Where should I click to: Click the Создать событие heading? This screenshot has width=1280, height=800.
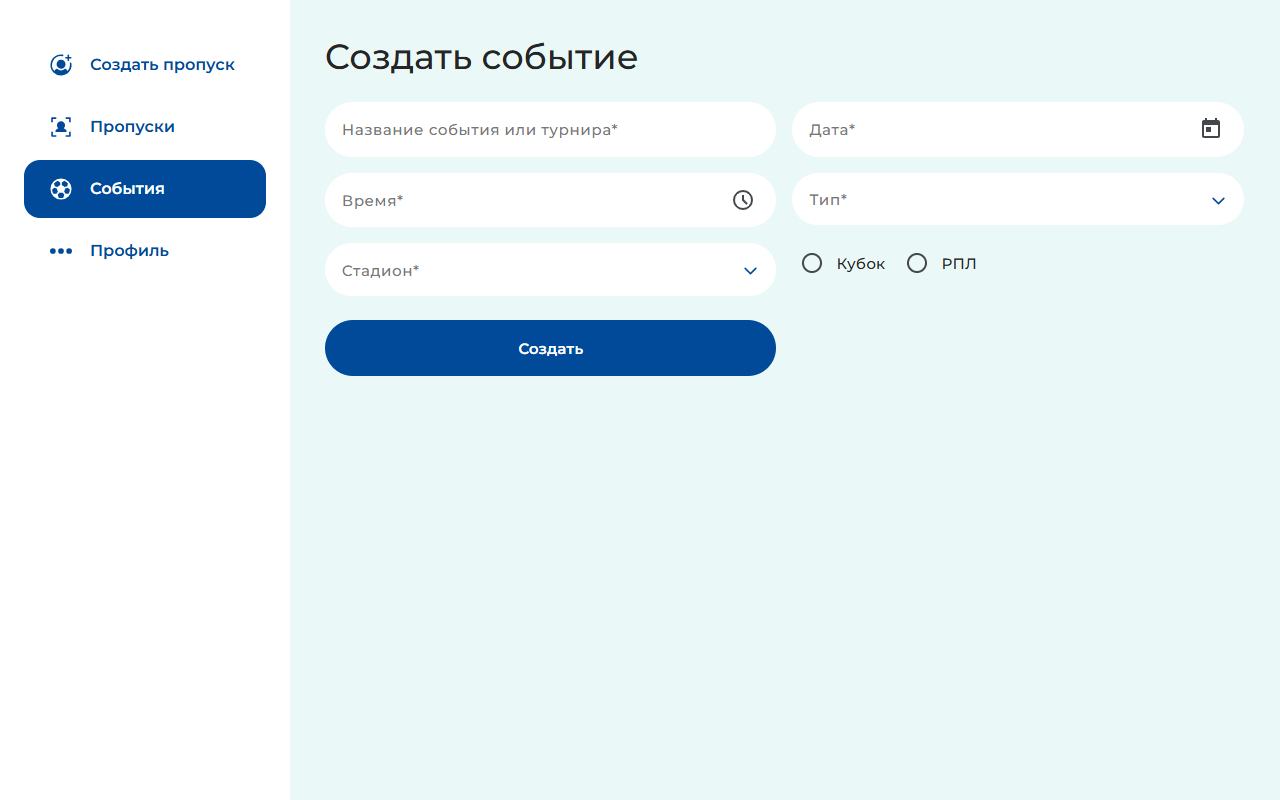click(x=481, y=57)
